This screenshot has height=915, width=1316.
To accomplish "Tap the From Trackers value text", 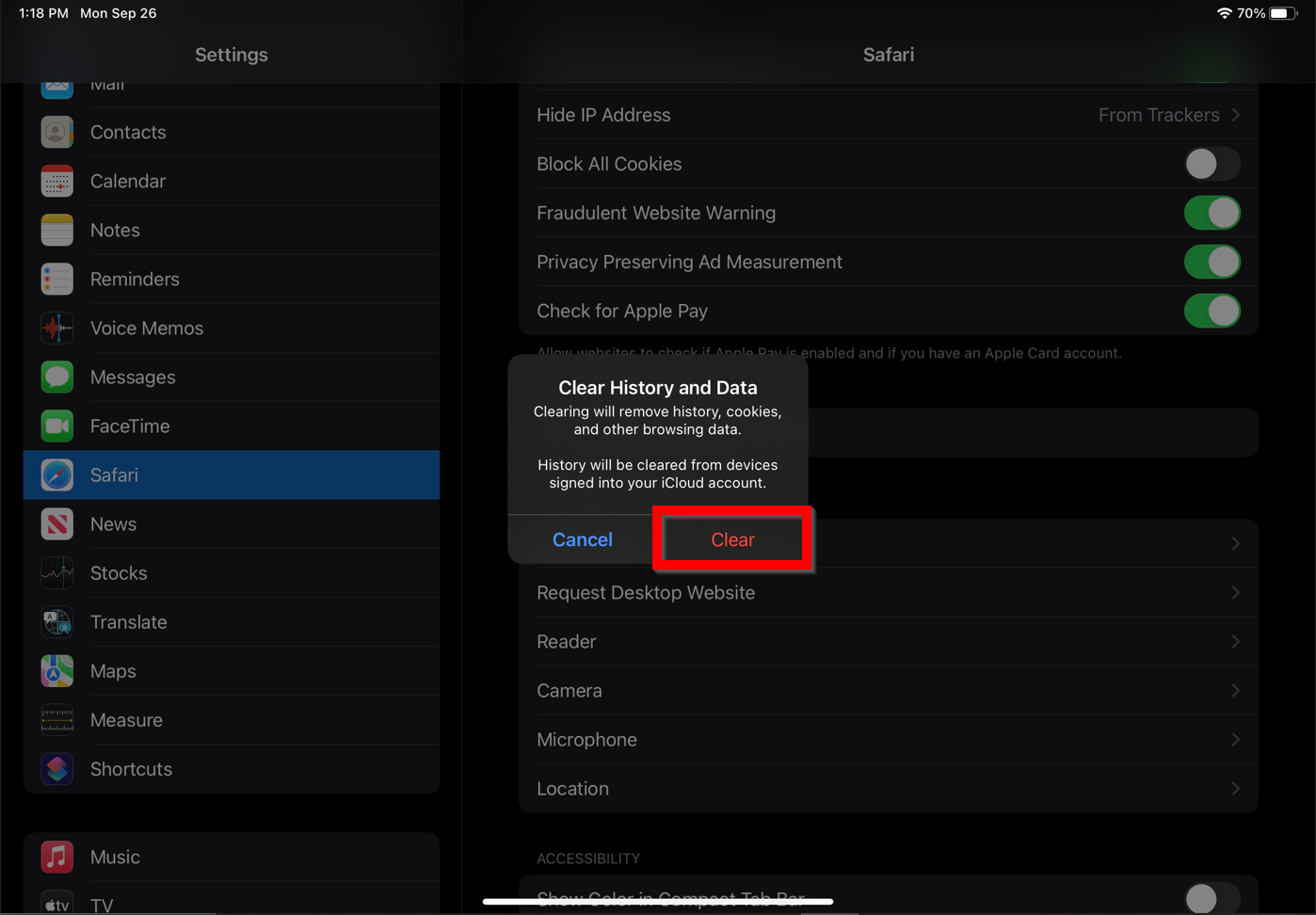I will pos(1159,115).
